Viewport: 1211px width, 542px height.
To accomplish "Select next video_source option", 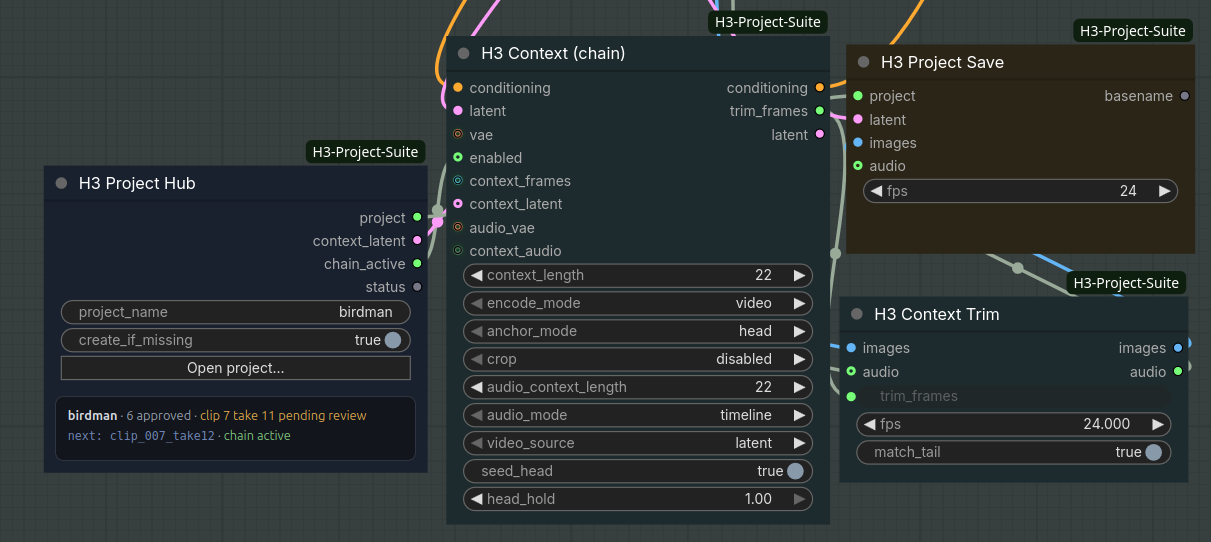I will click(x=799, y=443).
